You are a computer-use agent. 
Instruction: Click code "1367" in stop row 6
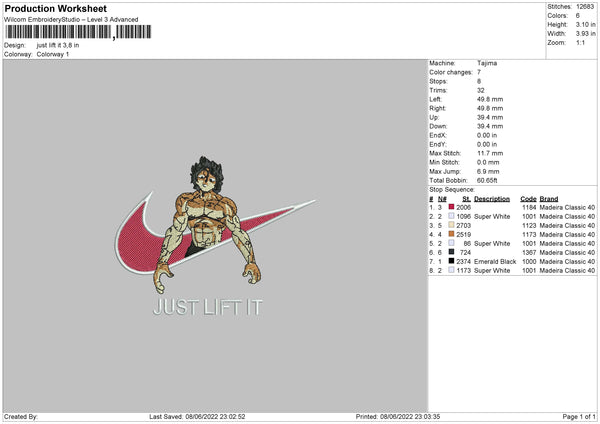pos(529,253)
